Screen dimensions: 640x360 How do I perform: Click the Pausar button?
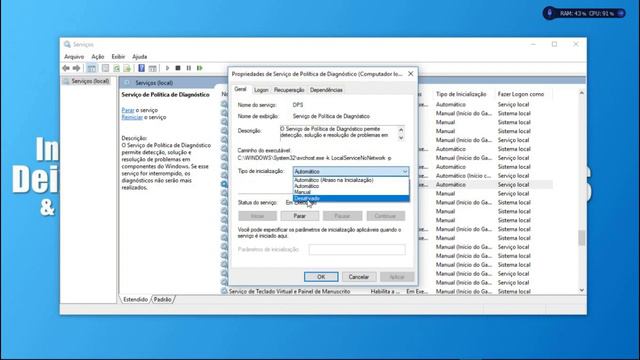point(342,216)
